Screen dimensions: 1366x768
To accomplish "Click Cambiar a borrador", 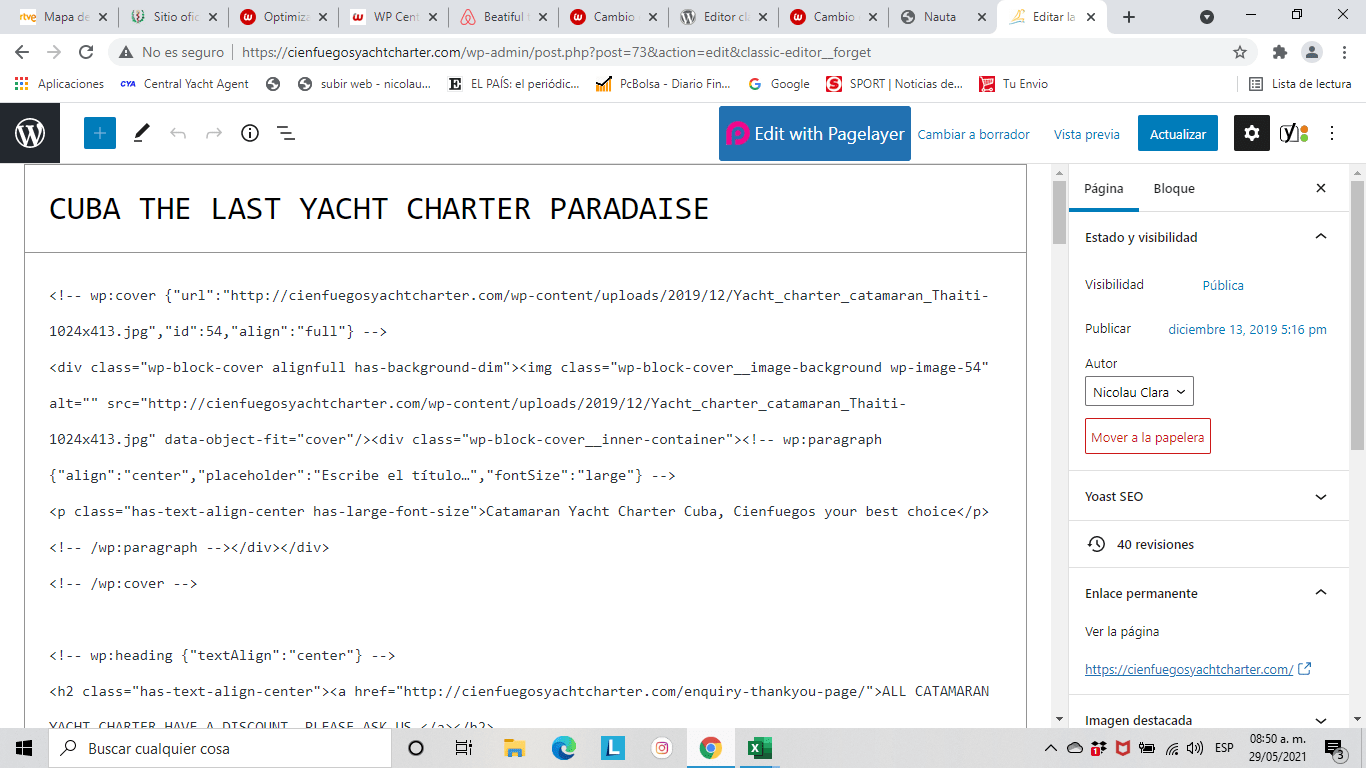I will pos(973,134).
